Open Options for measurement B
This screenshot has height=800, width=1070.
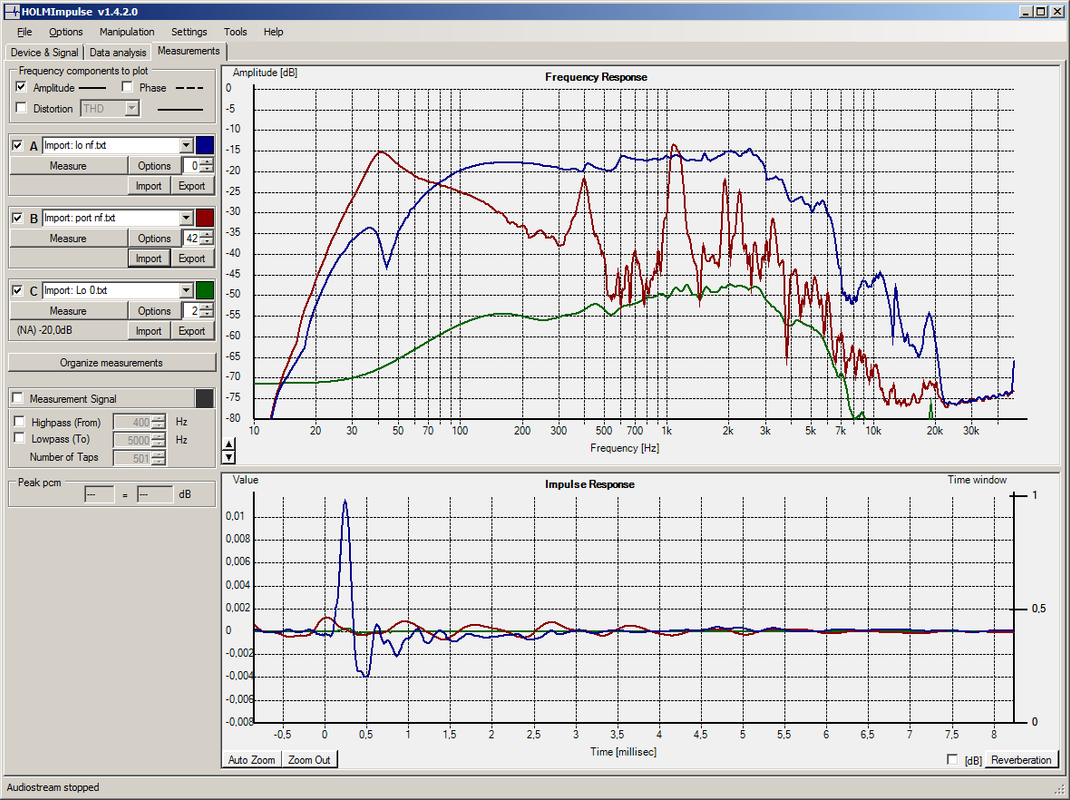coord(154,238)
